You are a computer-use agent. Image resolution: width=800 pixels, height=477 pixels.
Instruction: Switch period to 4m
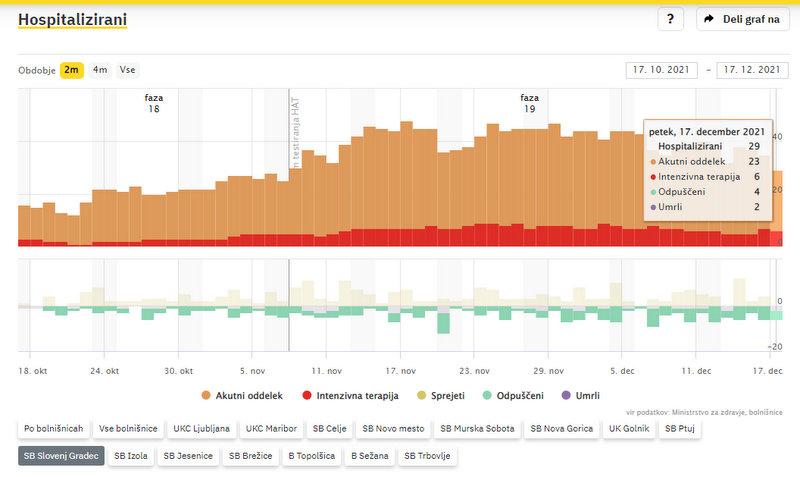[x=100, y=70]
